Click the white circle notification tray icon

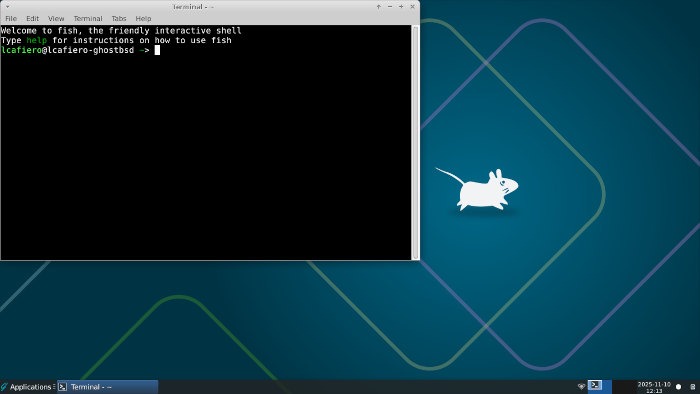coord(679,387)
